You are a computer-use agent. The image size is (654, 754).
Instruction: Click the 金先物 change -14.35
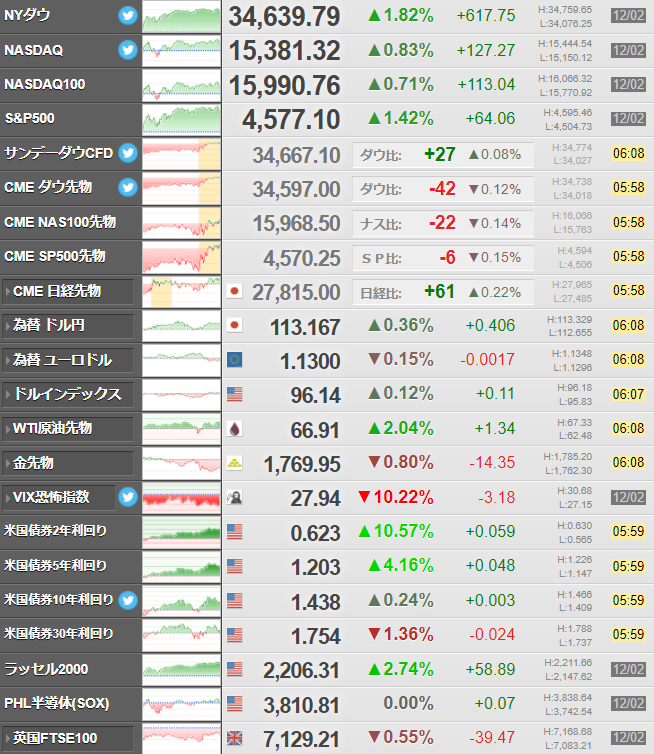[x=491, y=463]
